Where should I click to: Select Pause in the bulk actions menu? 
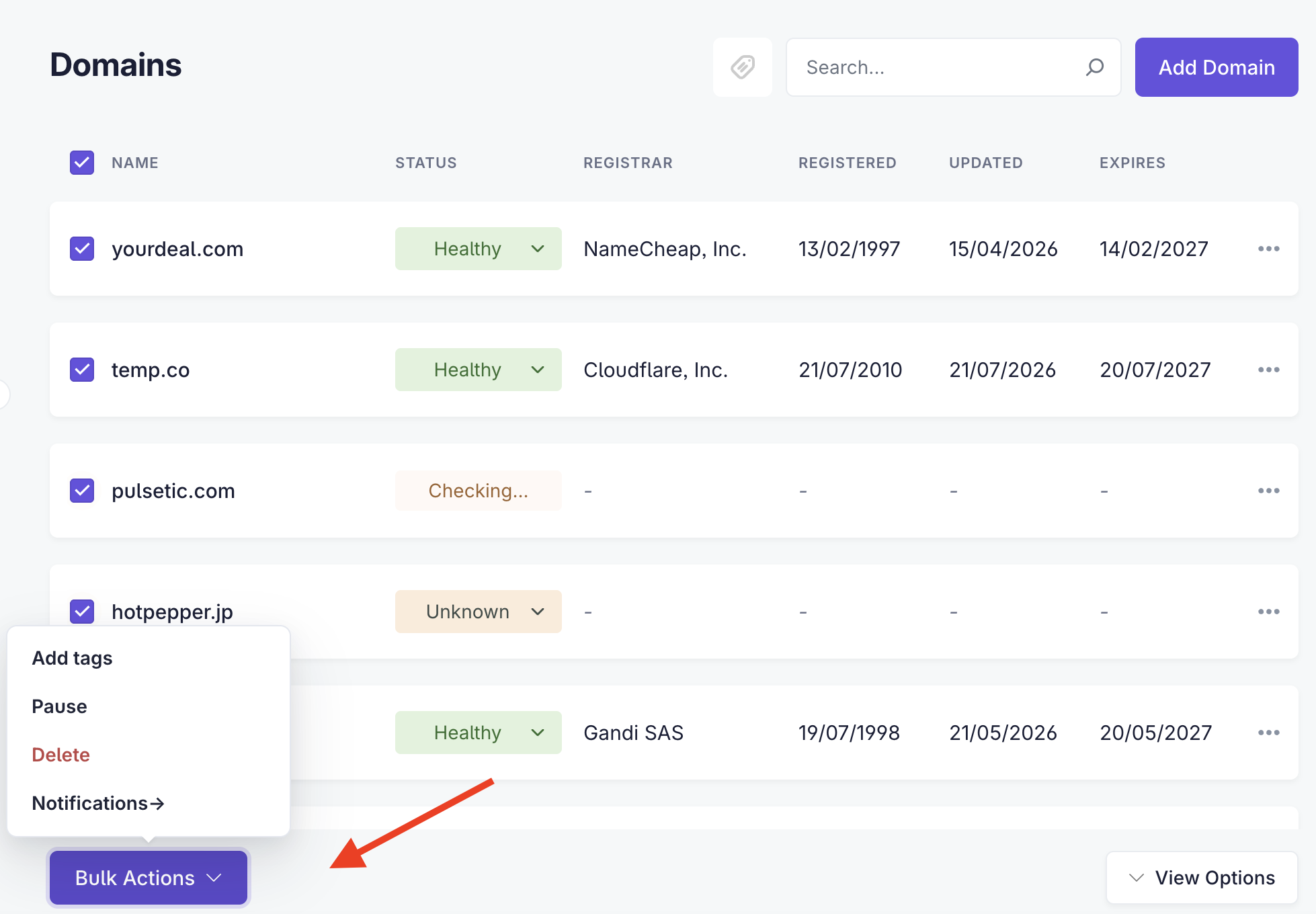coord(59,706)
